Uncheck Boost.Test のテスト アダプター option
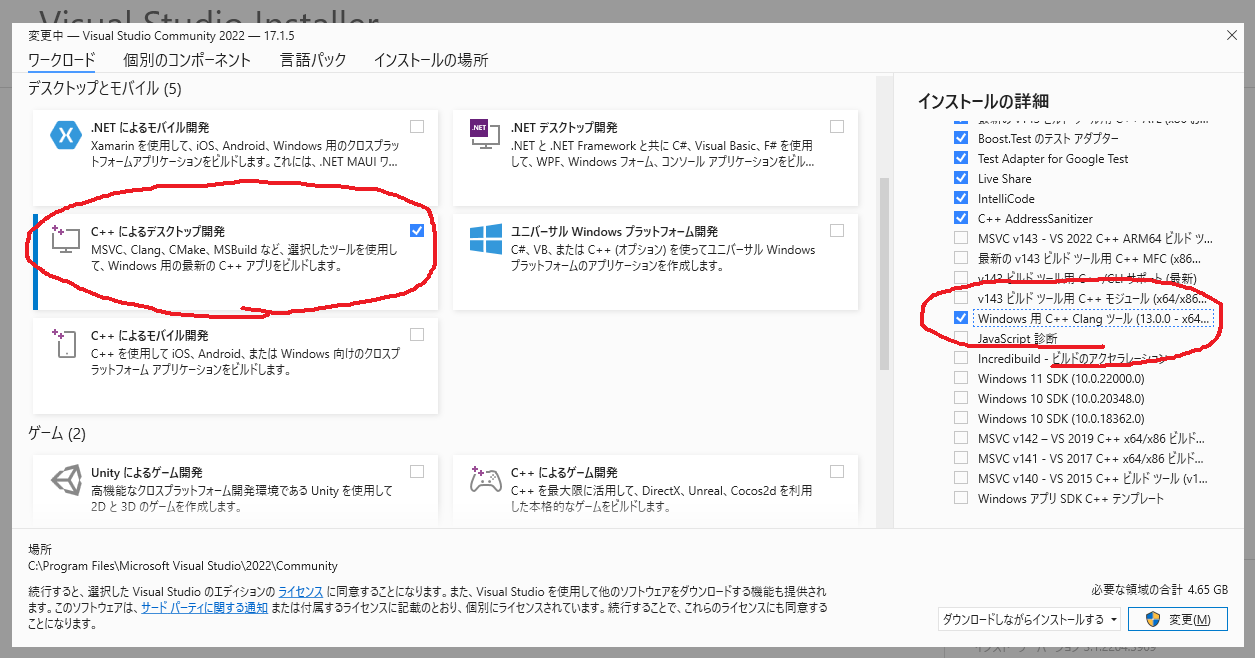Screen dimensions: 1255x658 pos(961,138)
